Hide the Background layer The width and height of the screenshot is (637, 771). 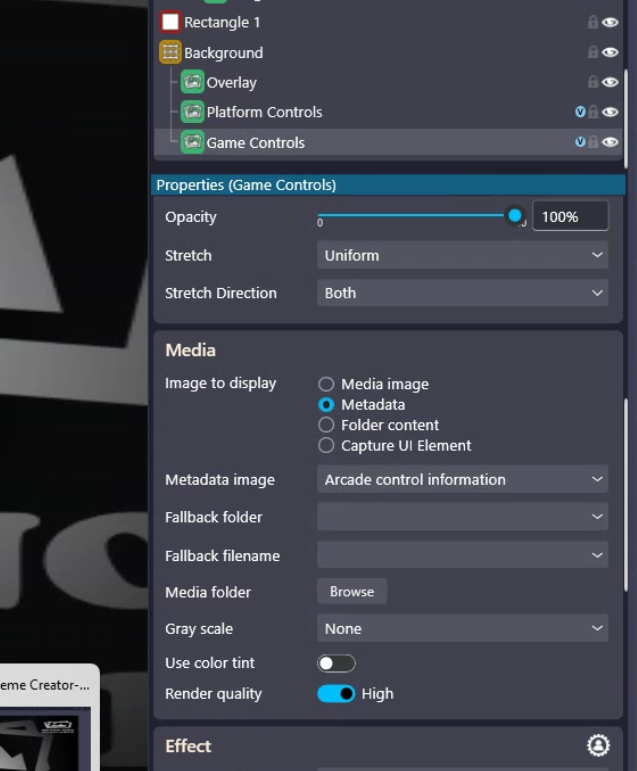(x=610, y=52)
